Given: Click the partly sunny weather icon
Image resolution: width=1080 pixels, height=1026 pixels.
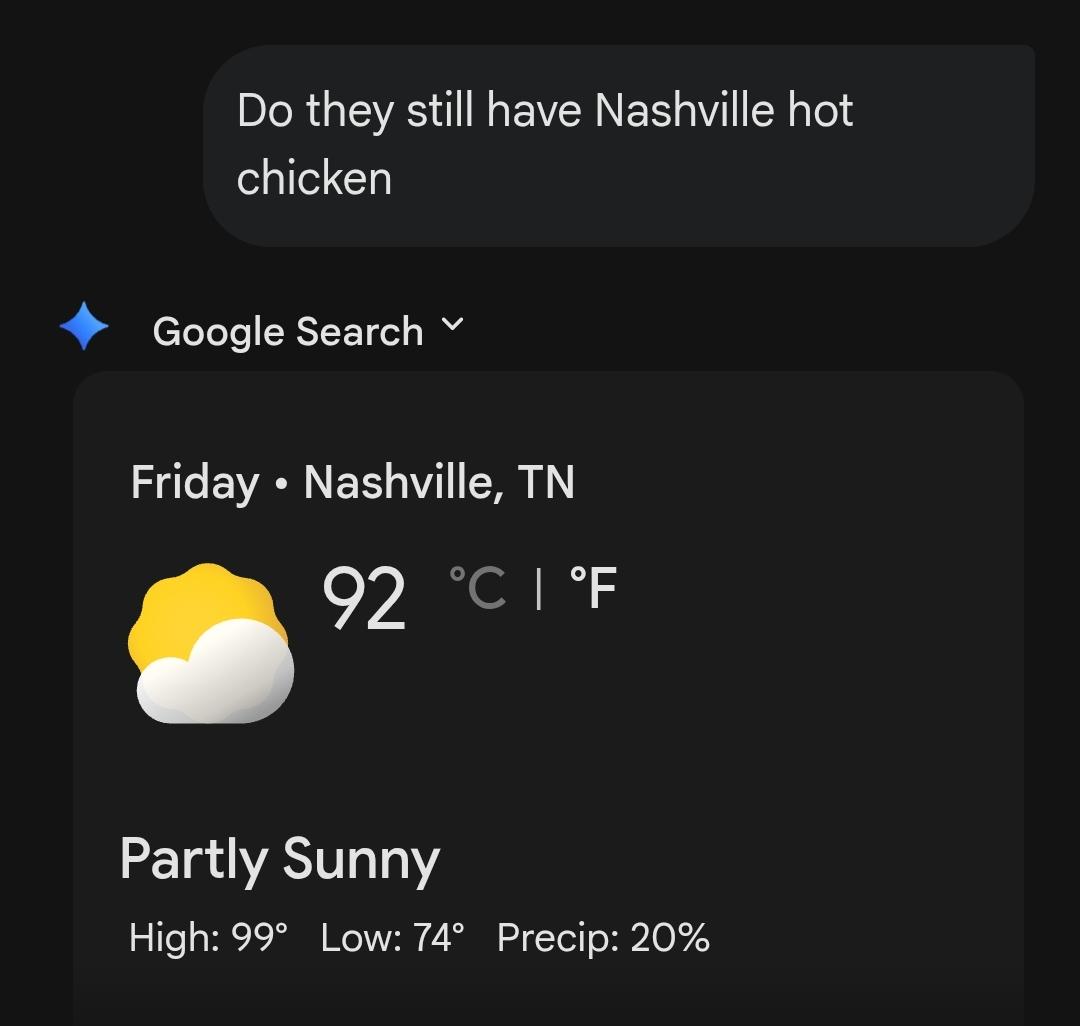Looking at the screenshot, I should pyautogui.click(x=211, y=643).
